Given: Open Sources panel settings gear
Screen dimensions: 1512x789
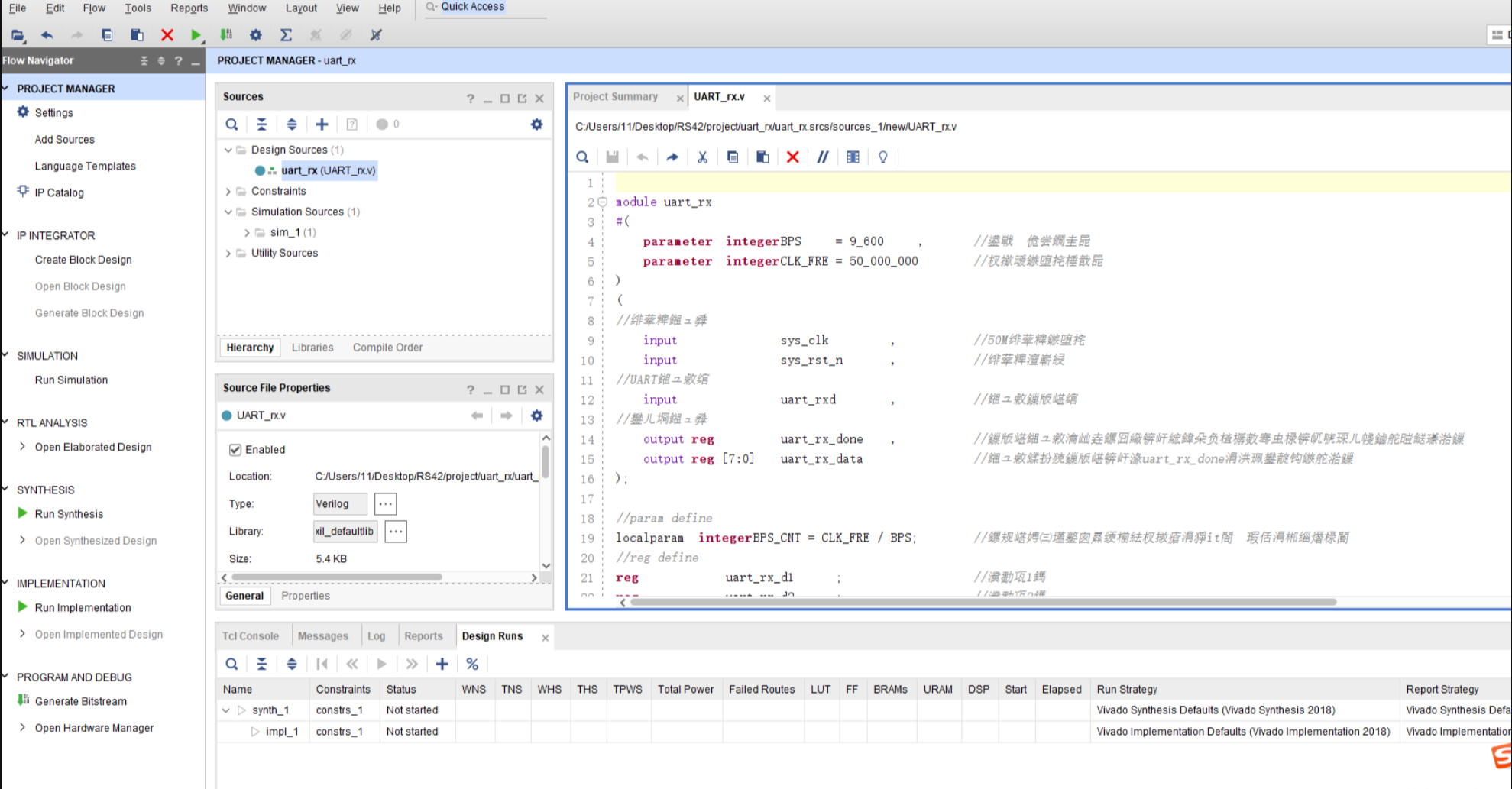Looking at the screenshot, I should 537,124.
